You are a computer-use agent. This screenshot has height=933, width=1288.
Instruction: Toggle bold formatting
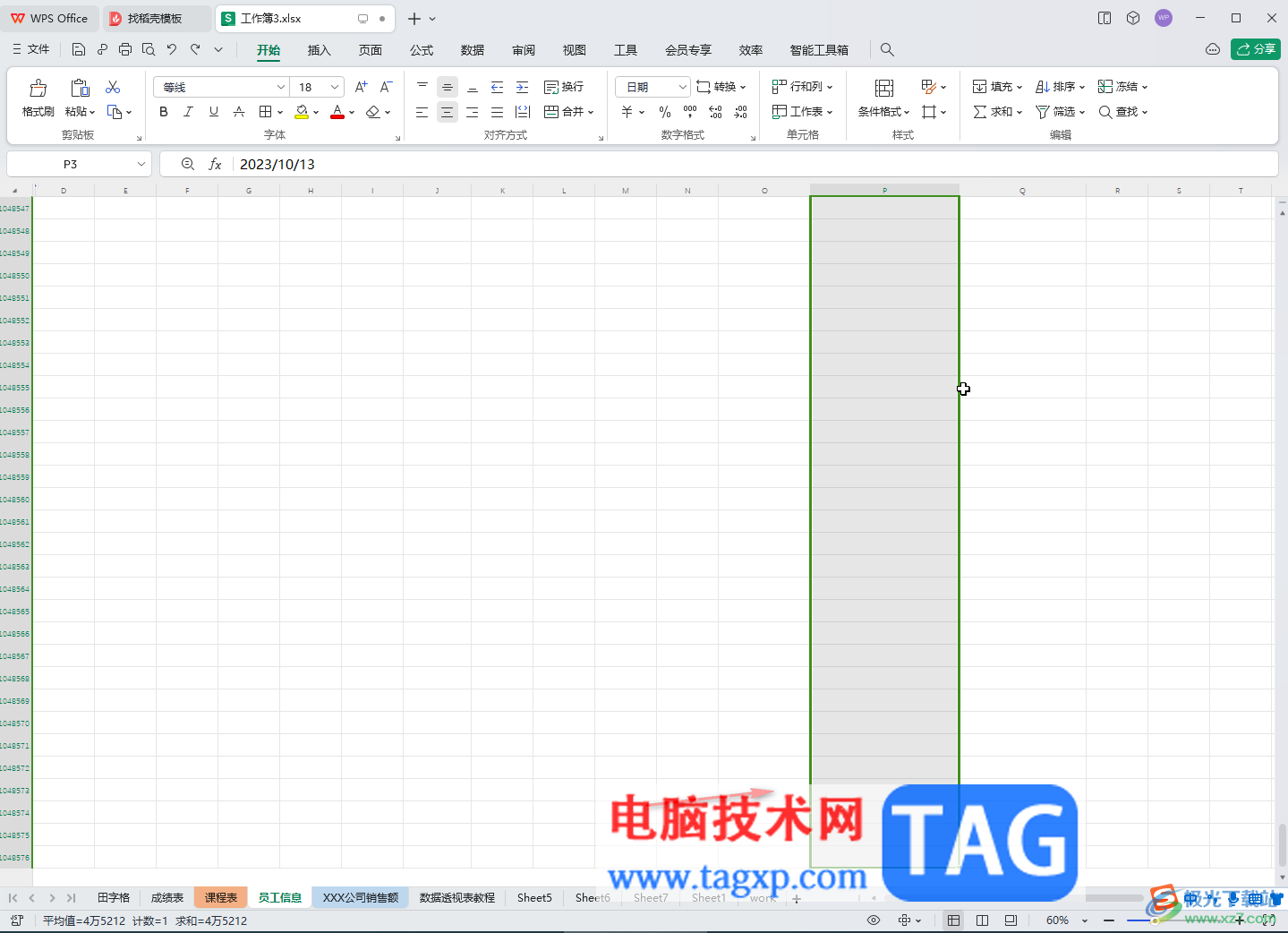click(163, 112)
